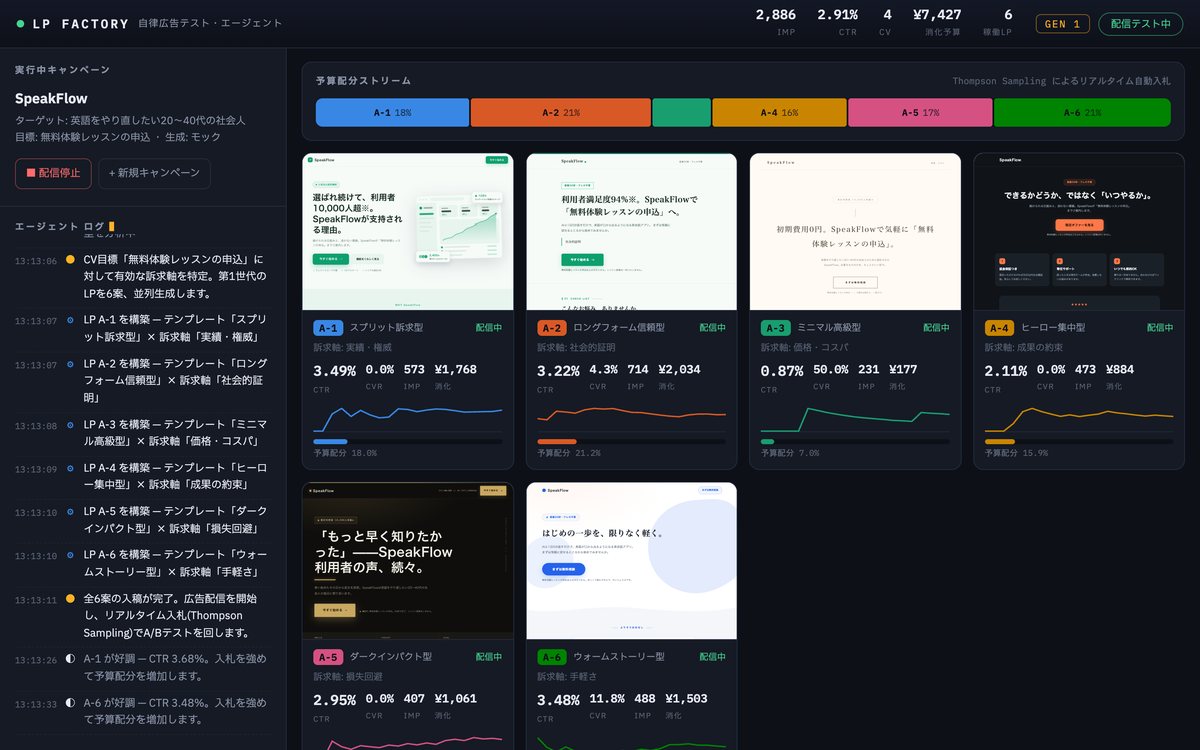
Task: Click the blue build icon for LP A-4 log entry
Action: [x=70, y=468]
